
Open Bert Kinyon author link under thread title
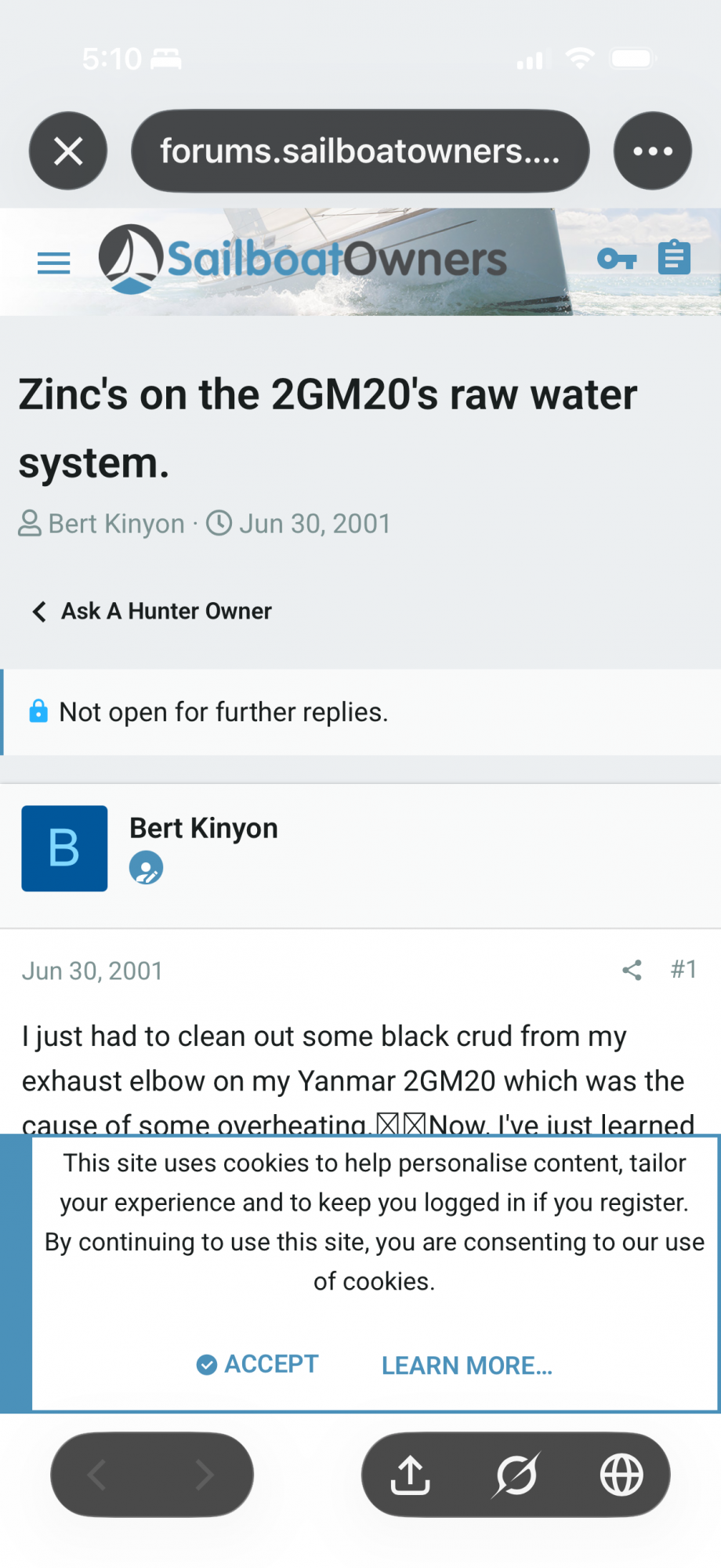click(116, 524)
